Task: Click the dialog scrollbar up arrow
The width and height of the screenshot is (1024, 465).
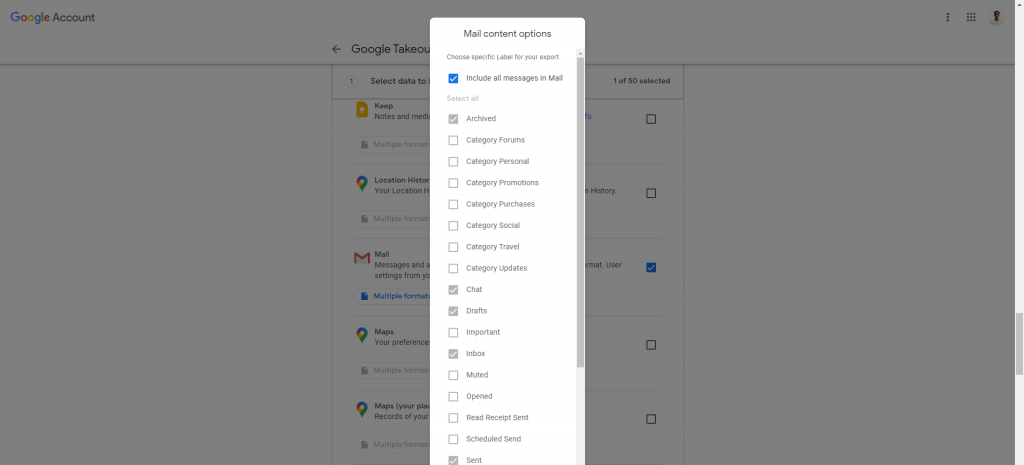Action: (x=581, y=53)
